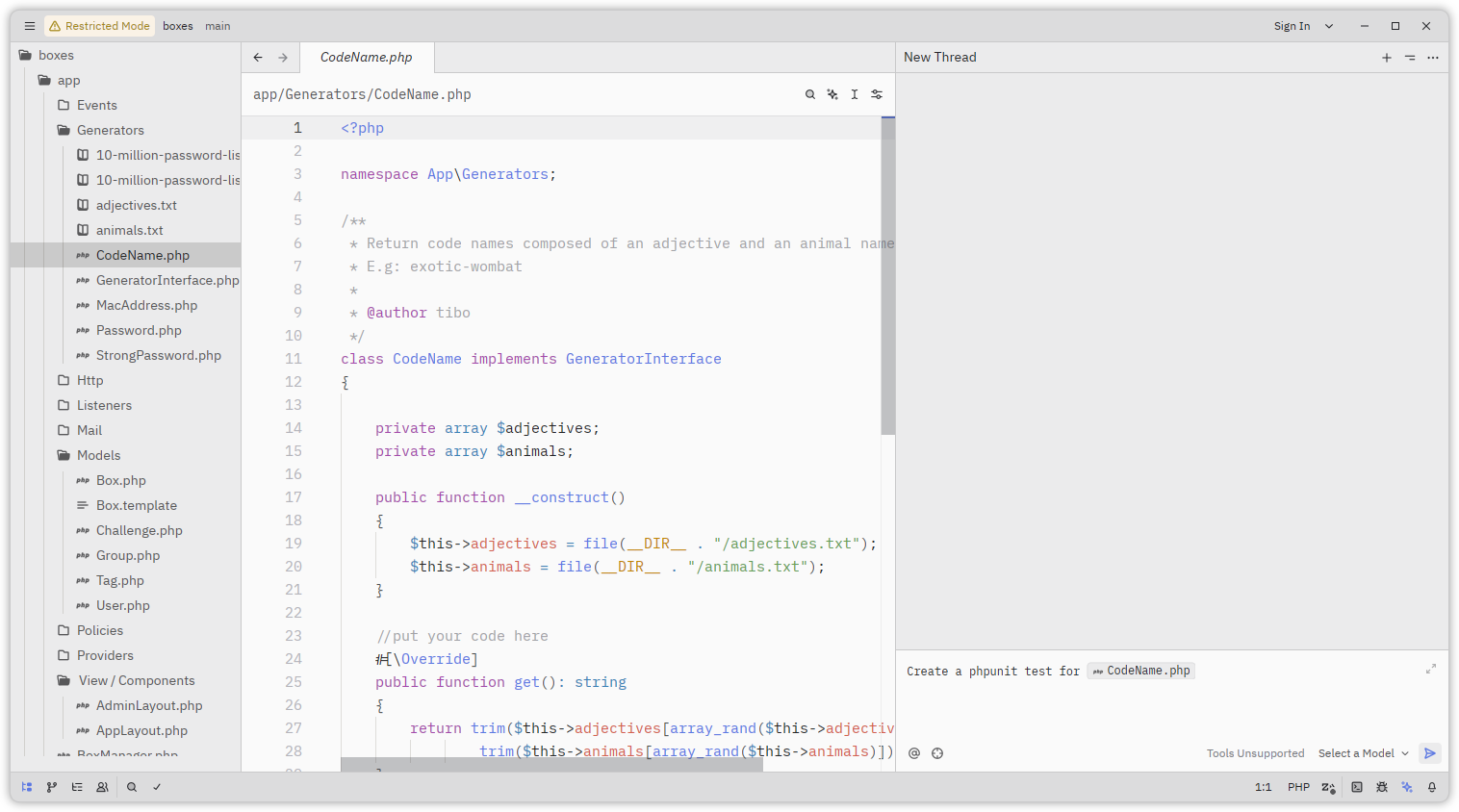This screenshot has height=812, width=1459.
Task: Switch to the CodeName.php tab
Action: [x=367, y=58]
